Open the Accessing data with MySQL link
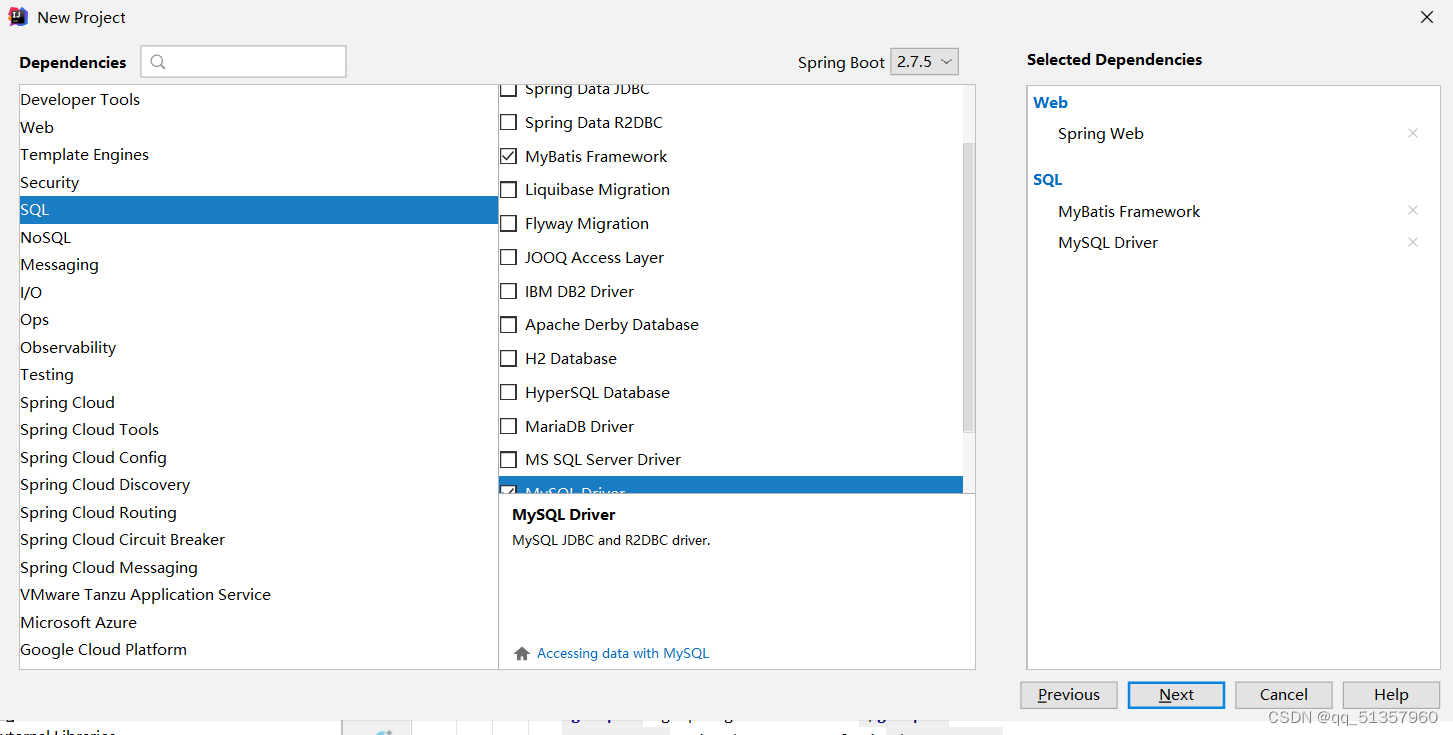Viewport: 1453px width, 735px height. coord(623,653)
